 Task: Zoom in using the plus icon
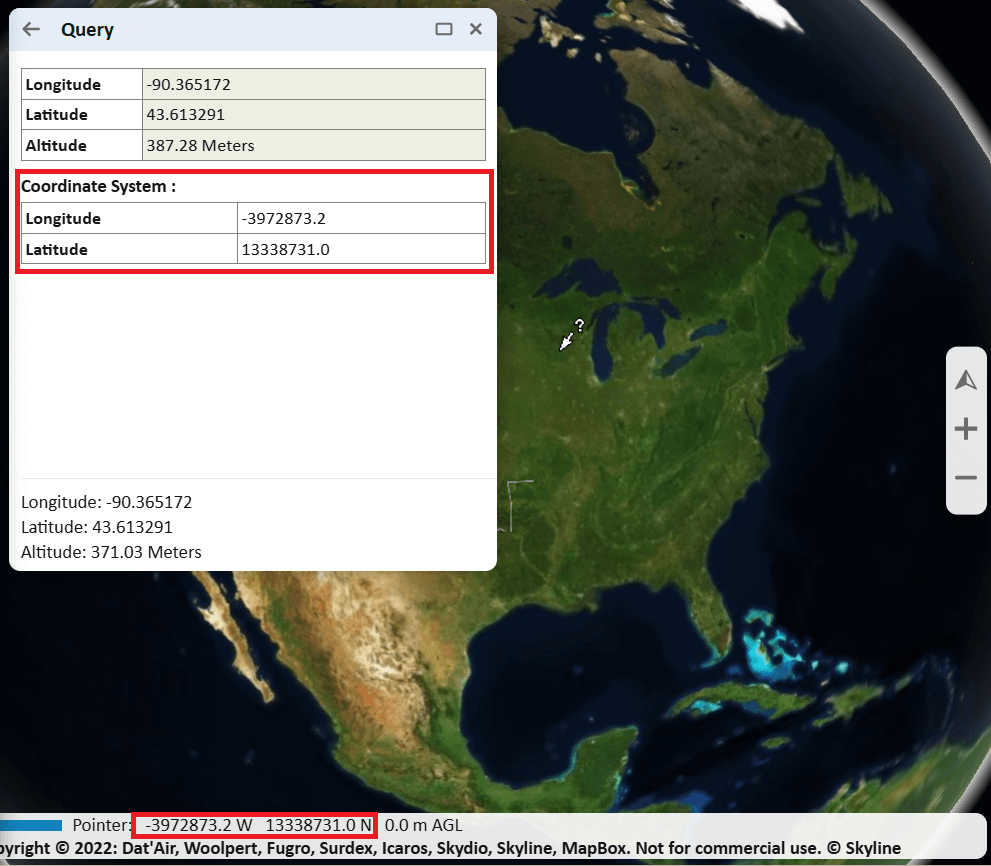click(x=965, y=428)
